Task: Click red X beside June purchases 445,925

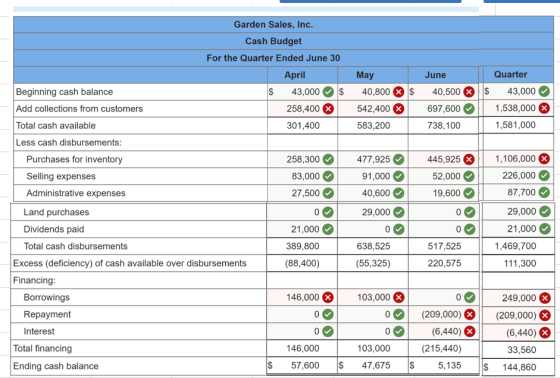Action: (x=469, y=159)
